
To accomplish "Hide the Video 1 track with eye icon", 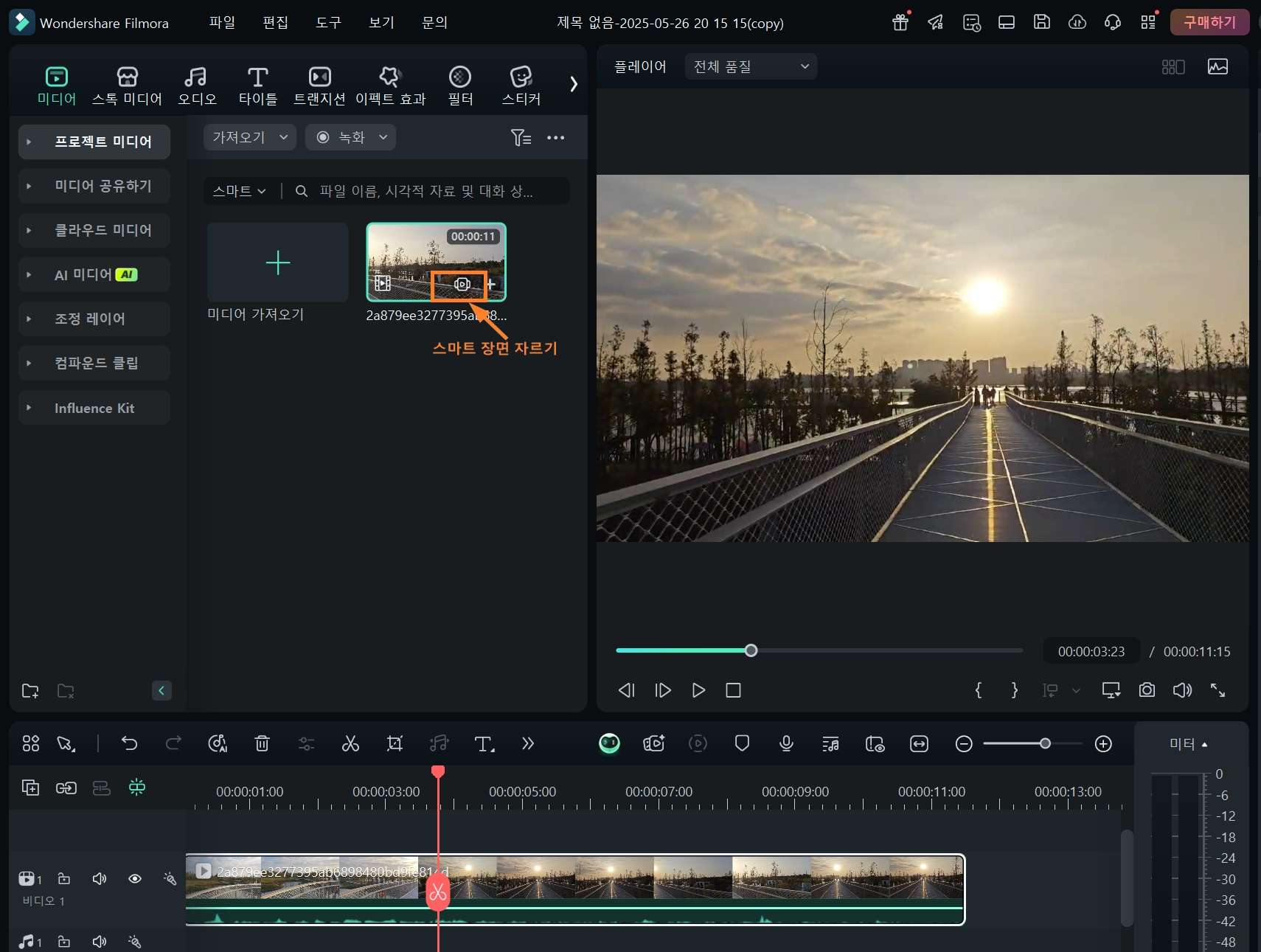I will pyautogui.click(x=135, y=878).
